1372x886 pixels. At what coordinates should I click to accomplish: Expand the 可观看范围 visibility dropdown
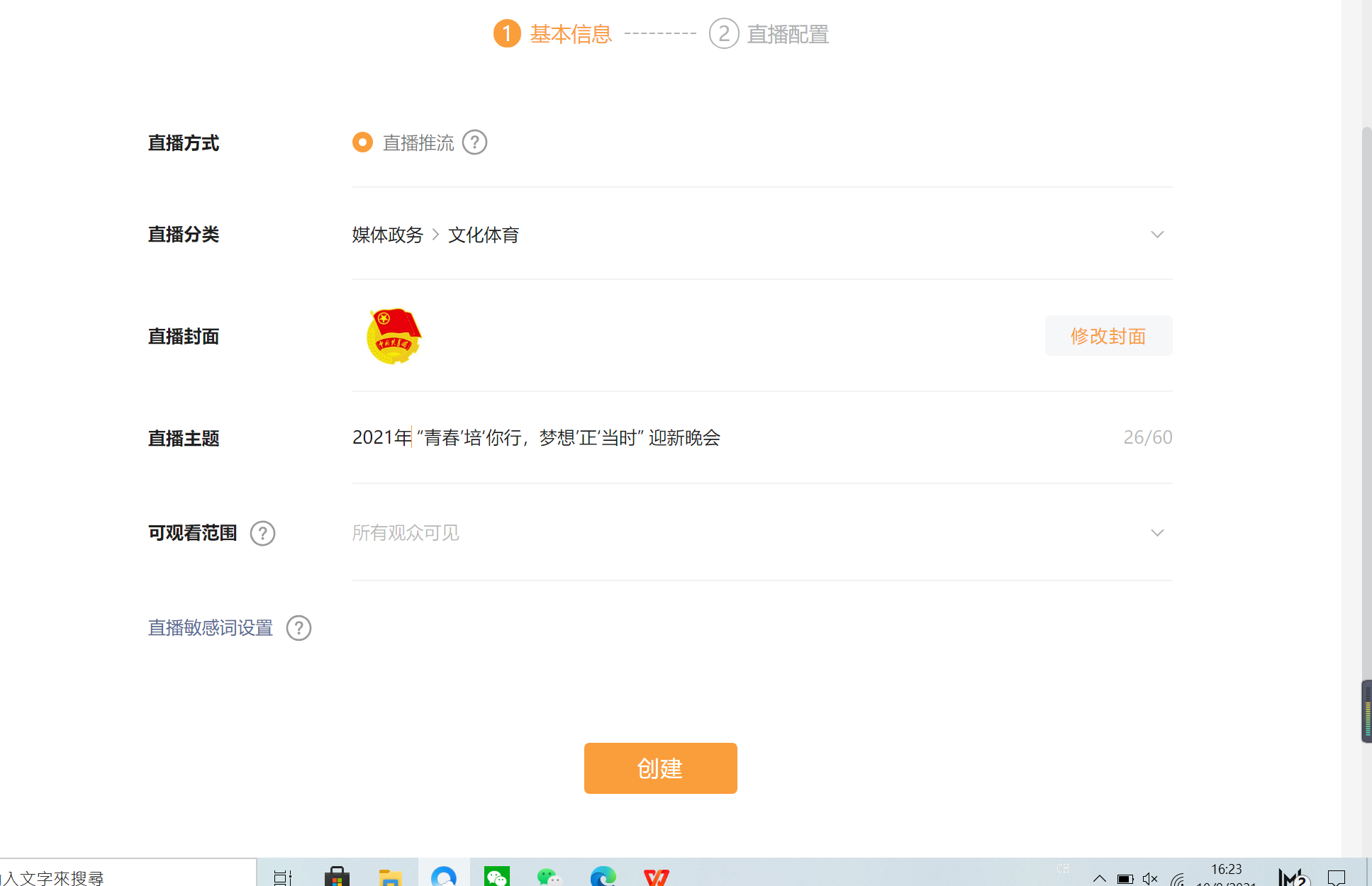point(1156,533)
